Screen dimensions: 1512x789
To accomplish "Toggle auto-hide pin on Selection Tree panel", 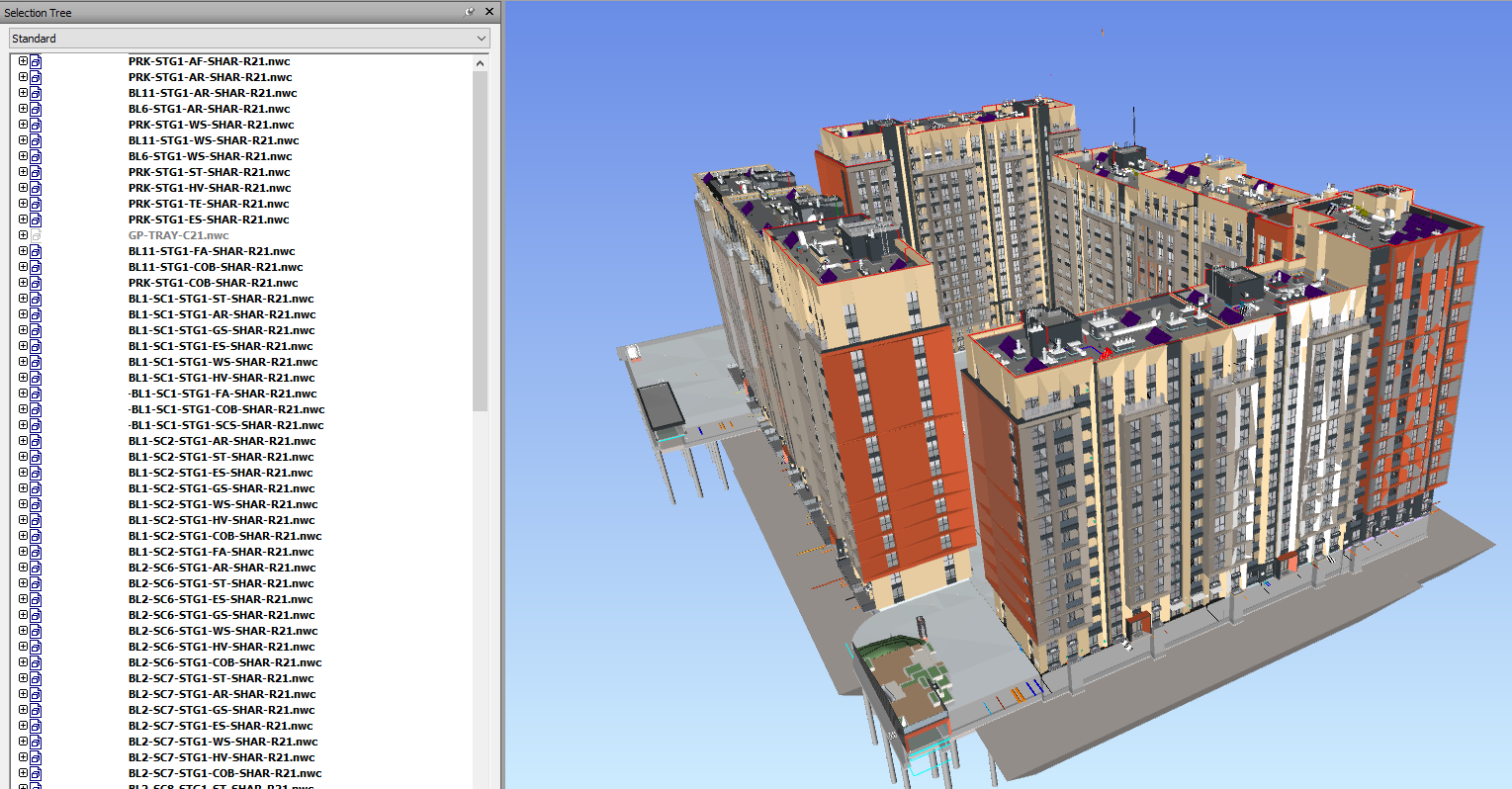I will (x=470, y=12).
